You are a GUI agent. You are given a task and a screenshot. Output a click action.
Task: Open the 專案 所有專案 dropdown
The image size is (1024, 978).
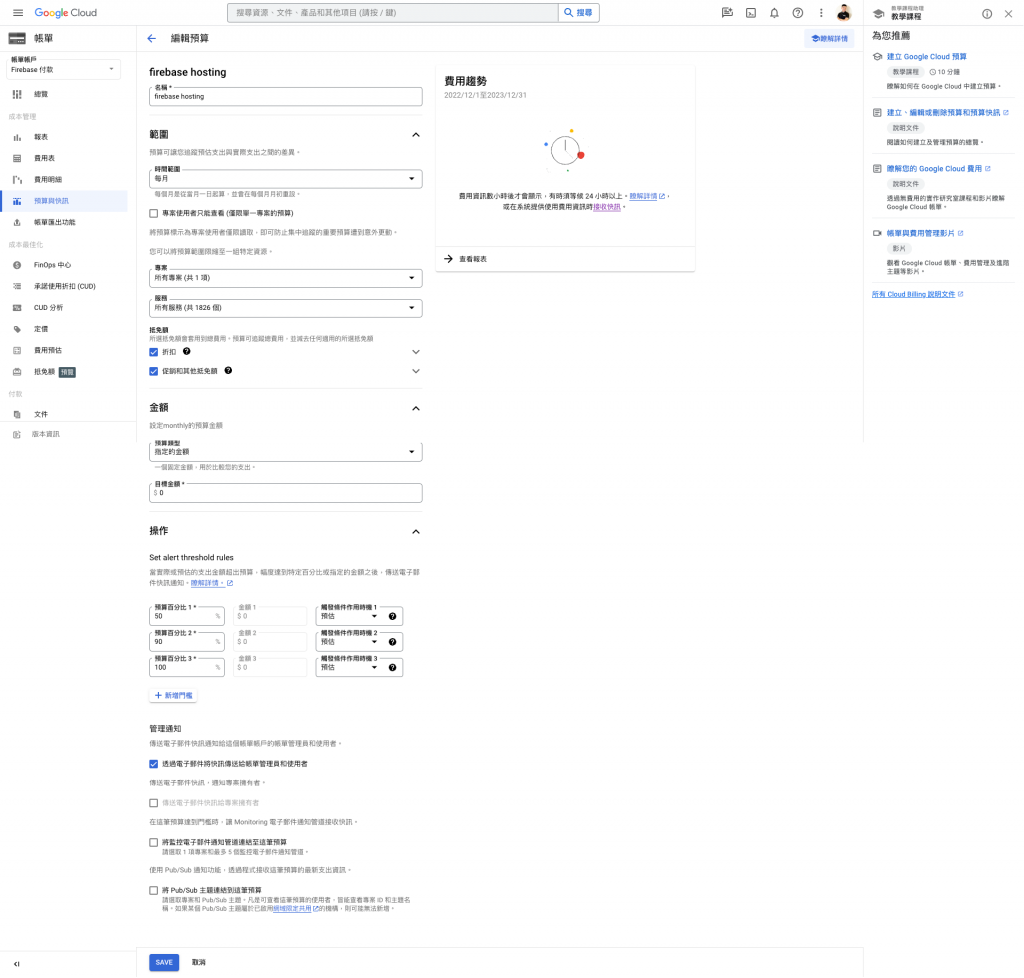pos(285,277)
